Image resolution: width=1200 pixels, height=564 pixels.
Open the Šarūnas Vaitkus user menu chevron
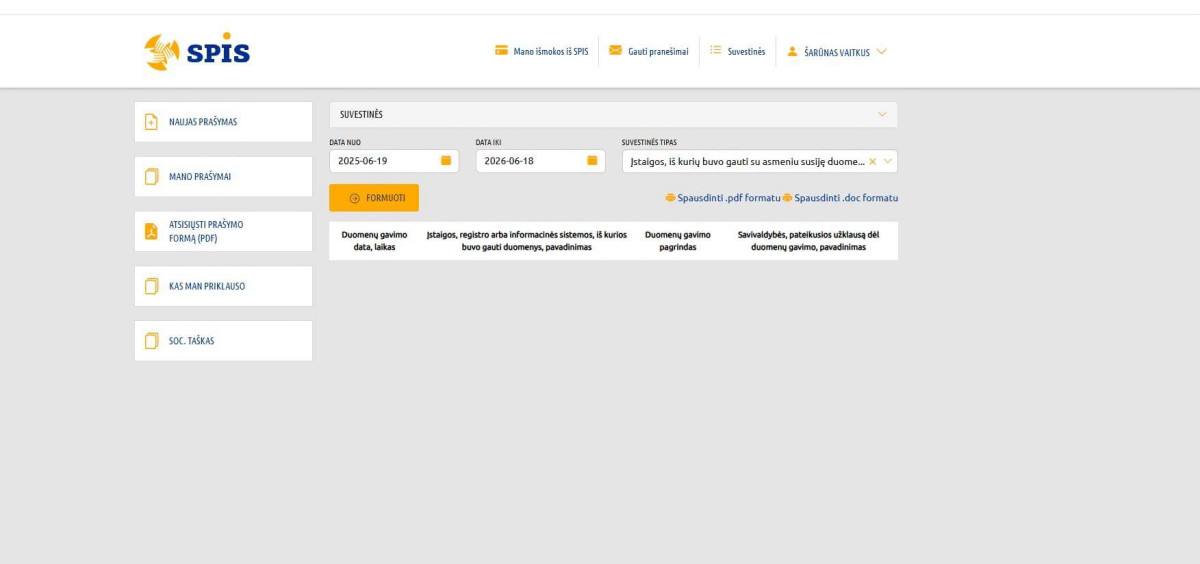(x=881, y=51)
